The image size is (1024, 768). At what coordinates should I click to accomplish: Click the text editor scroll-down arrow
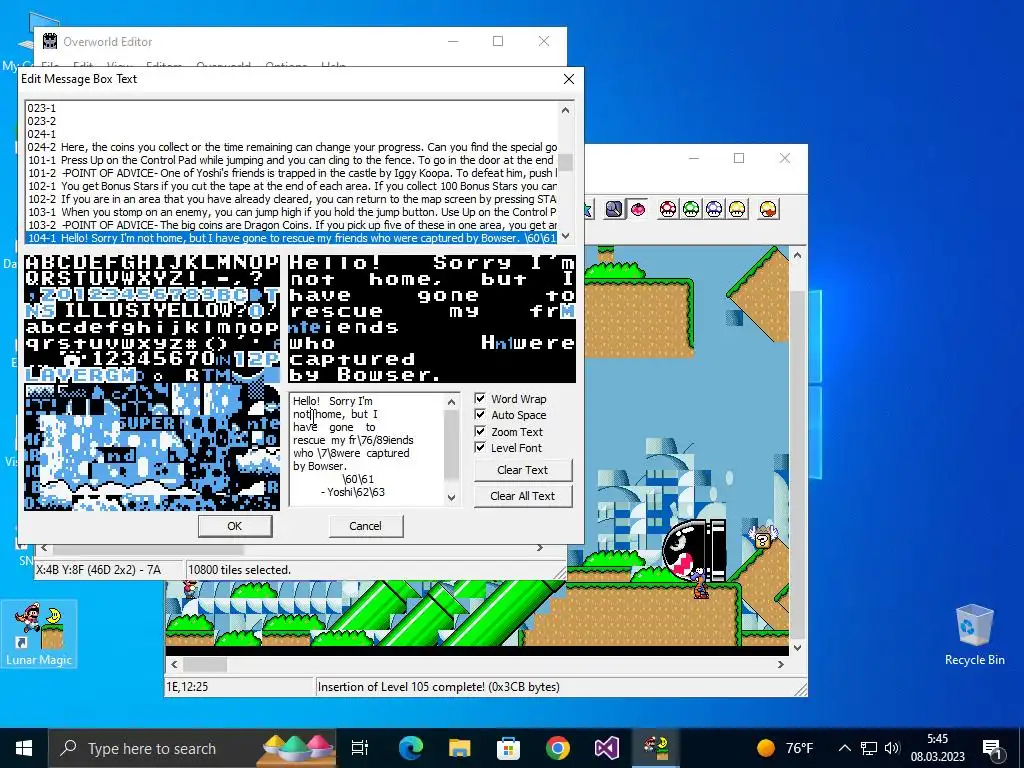coord(451,497)
